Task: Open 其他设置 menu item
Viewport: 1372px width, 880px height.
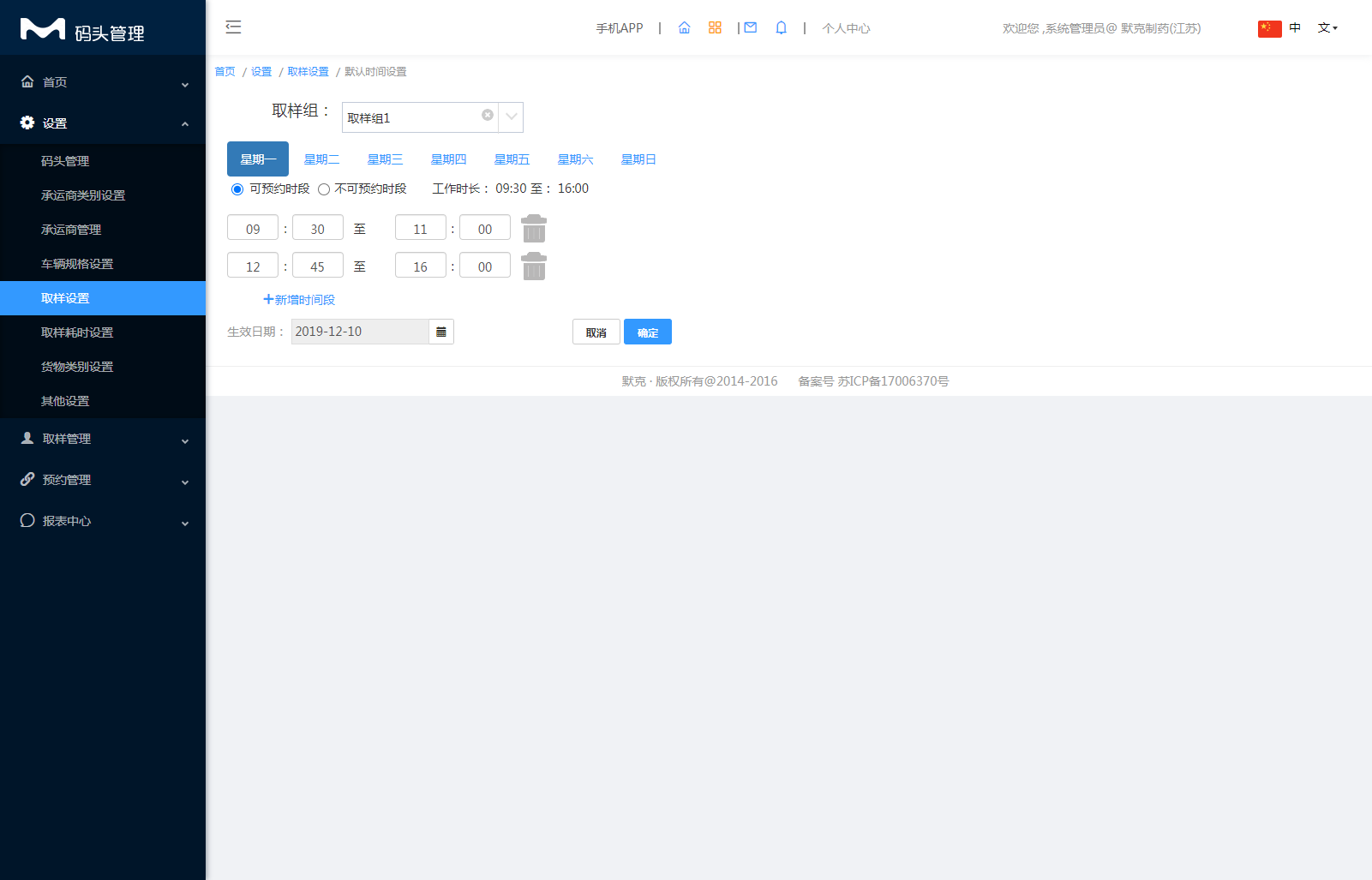Action: tap(103, 401)
